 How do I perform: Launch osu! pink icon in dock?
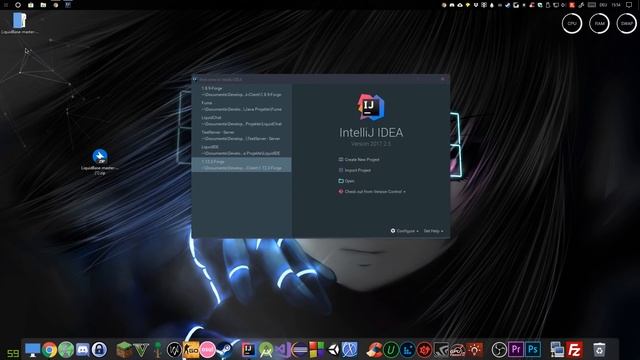click(x=207, y=350)
